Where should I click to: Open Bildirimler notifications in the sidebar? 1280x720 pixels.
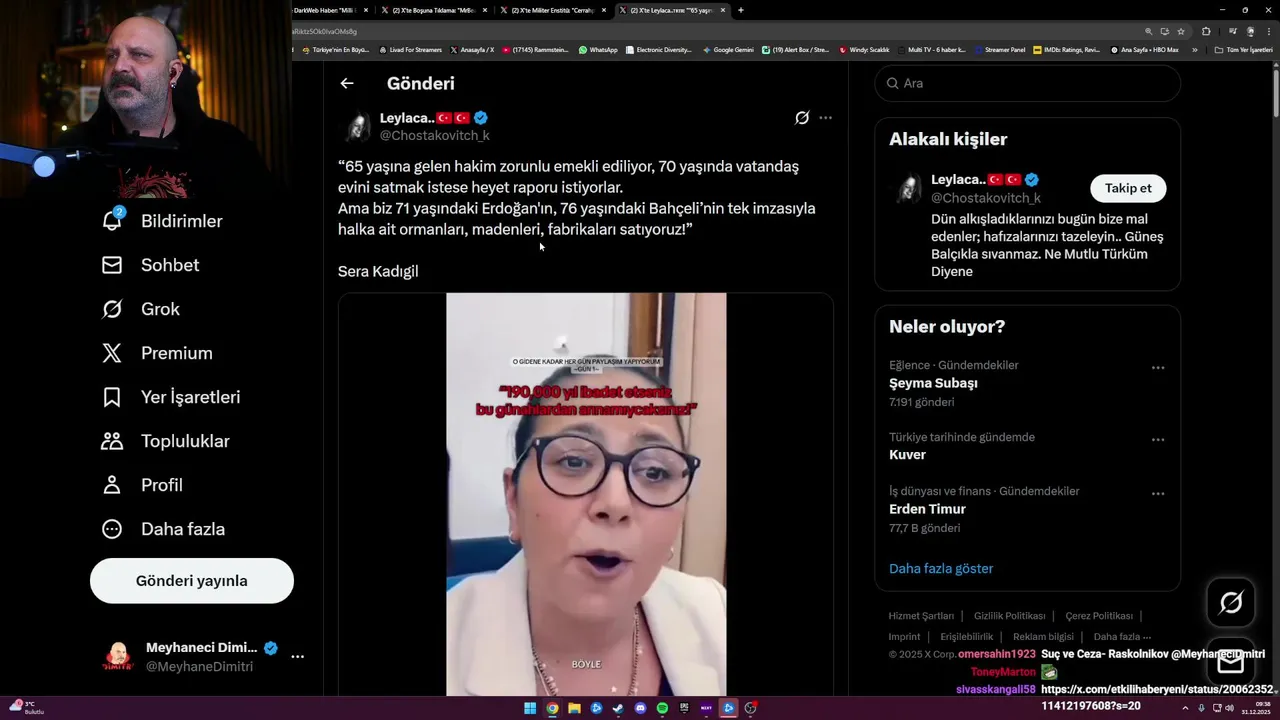click(162, 221)
